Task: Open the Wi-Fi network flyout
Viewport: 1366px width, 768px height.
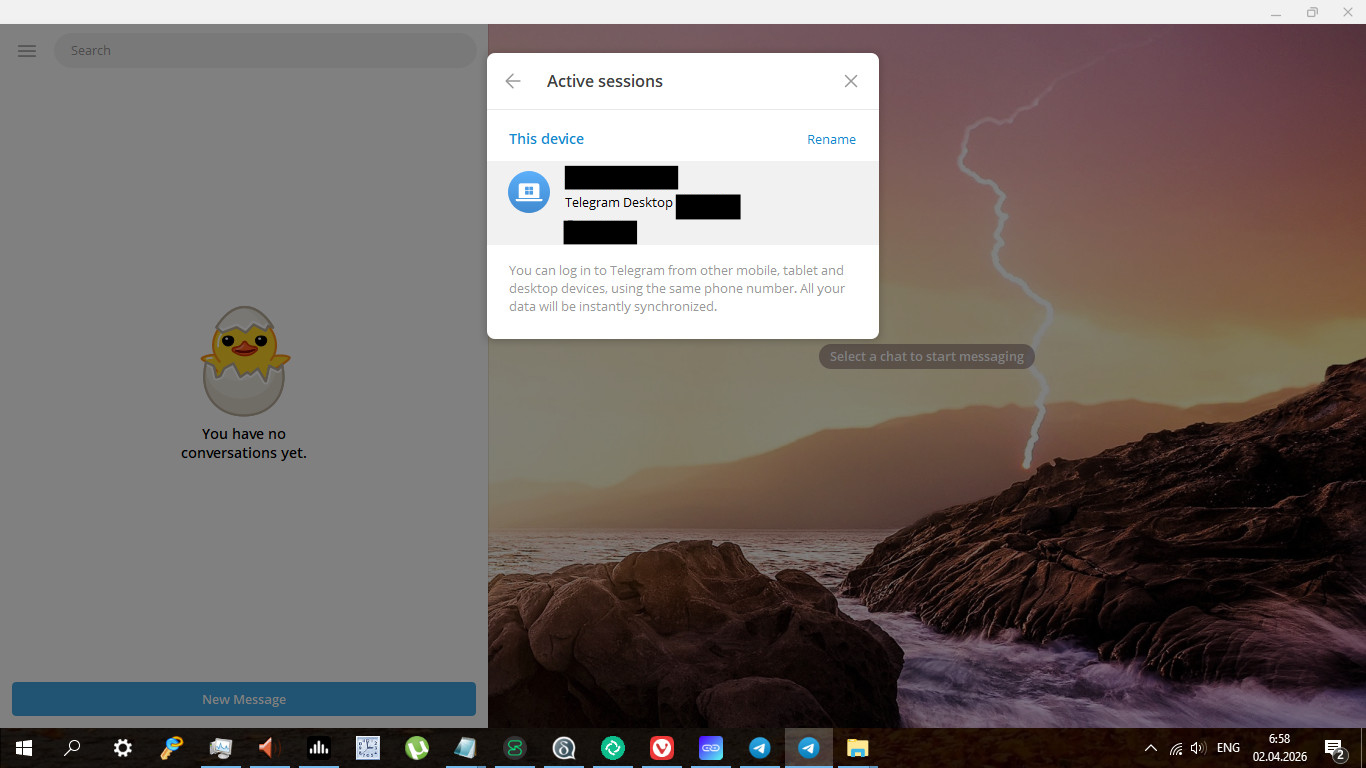Action: click(x=1176, y=748)
